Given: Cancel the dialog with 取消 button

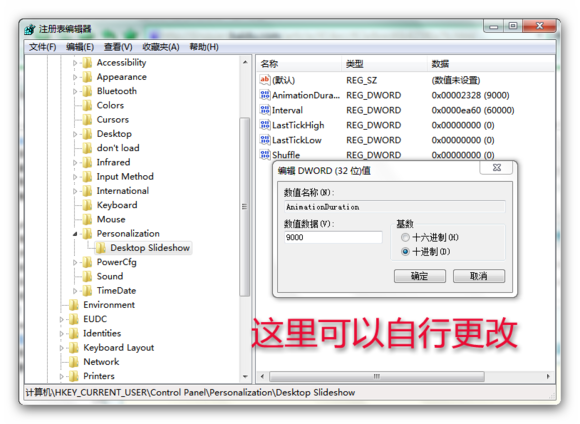Looking at the screenshot, I should pyautogui.click(x=479, y=276).
